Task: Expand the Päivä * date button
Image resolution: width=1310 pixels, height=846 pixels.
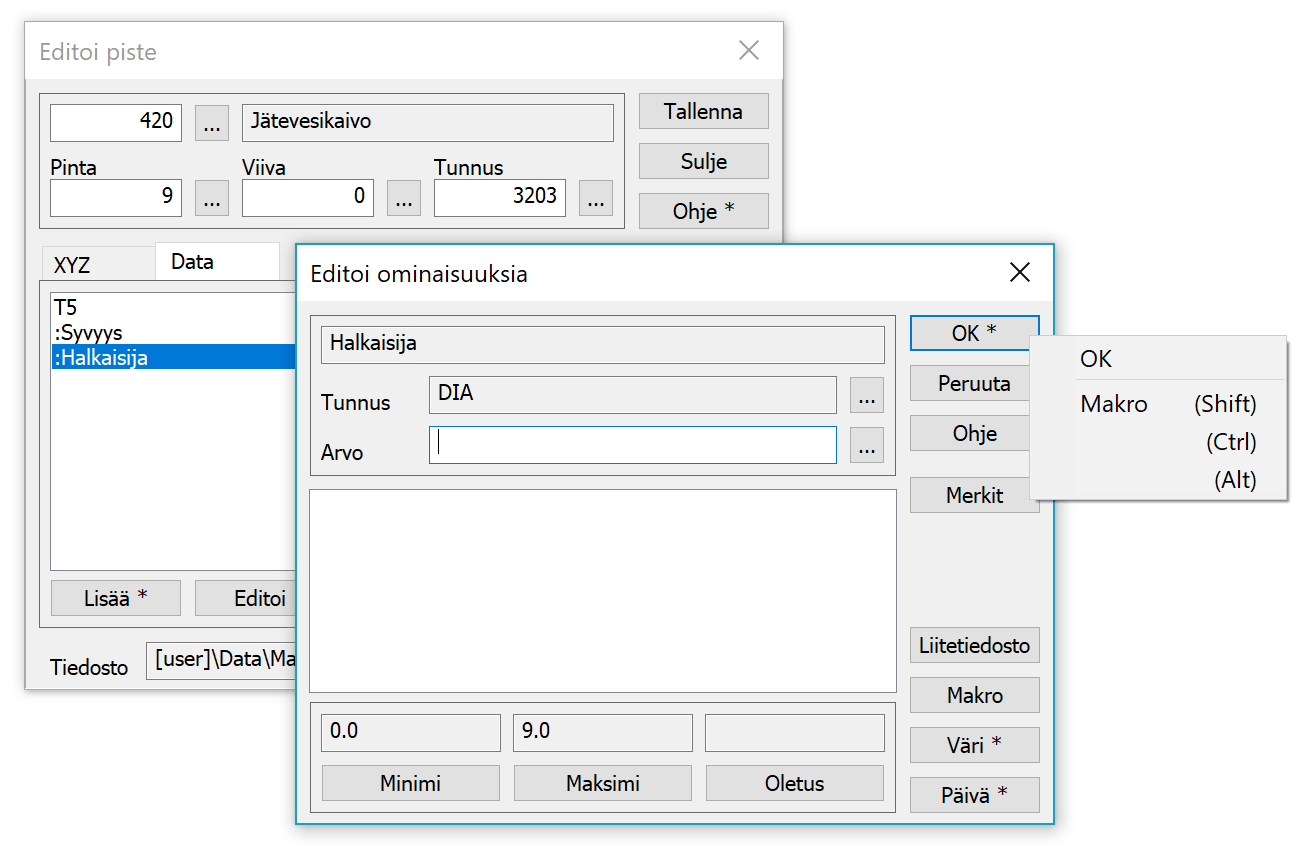Action: coord(974,795)
